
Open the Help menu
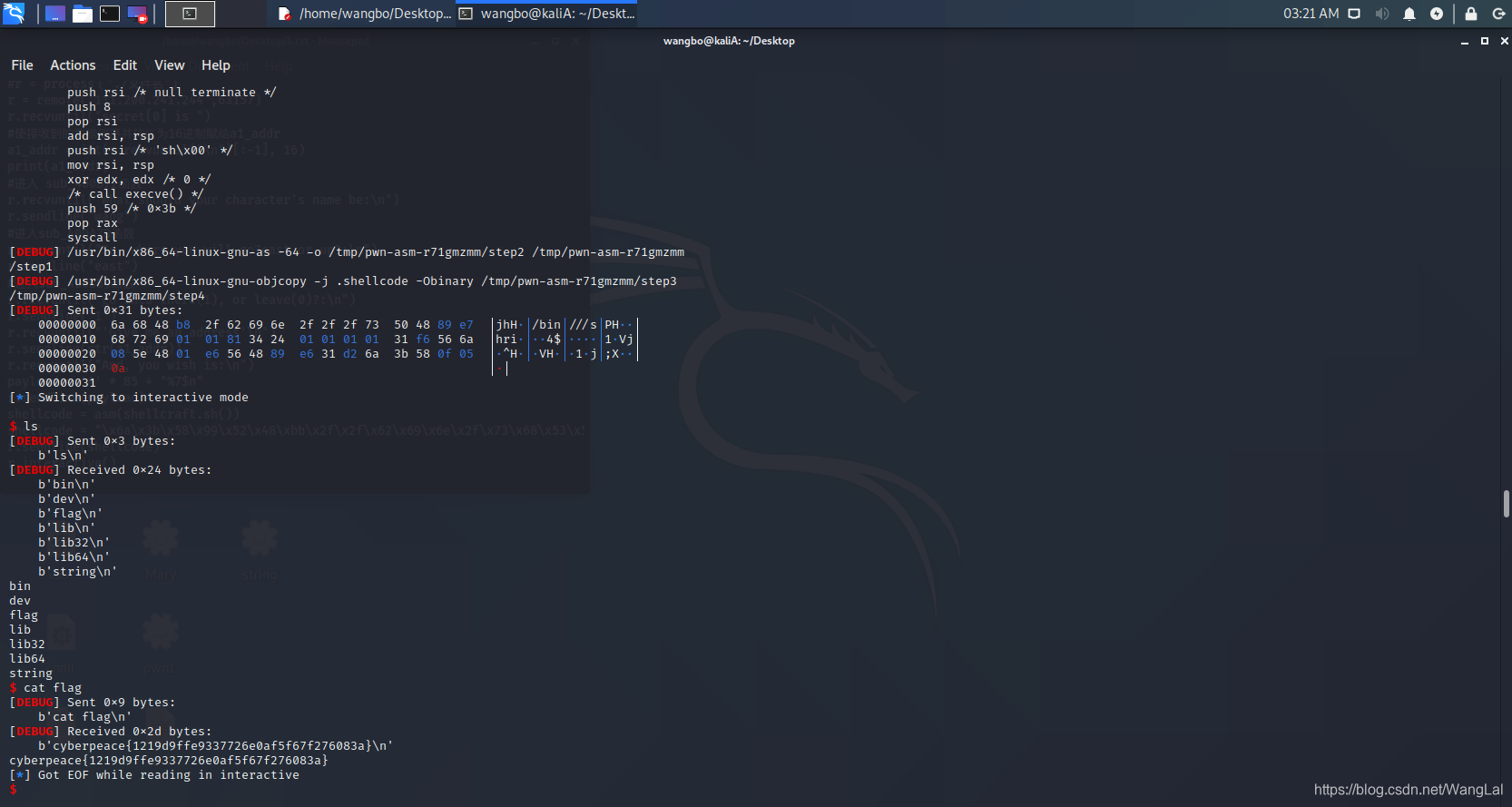216,65
